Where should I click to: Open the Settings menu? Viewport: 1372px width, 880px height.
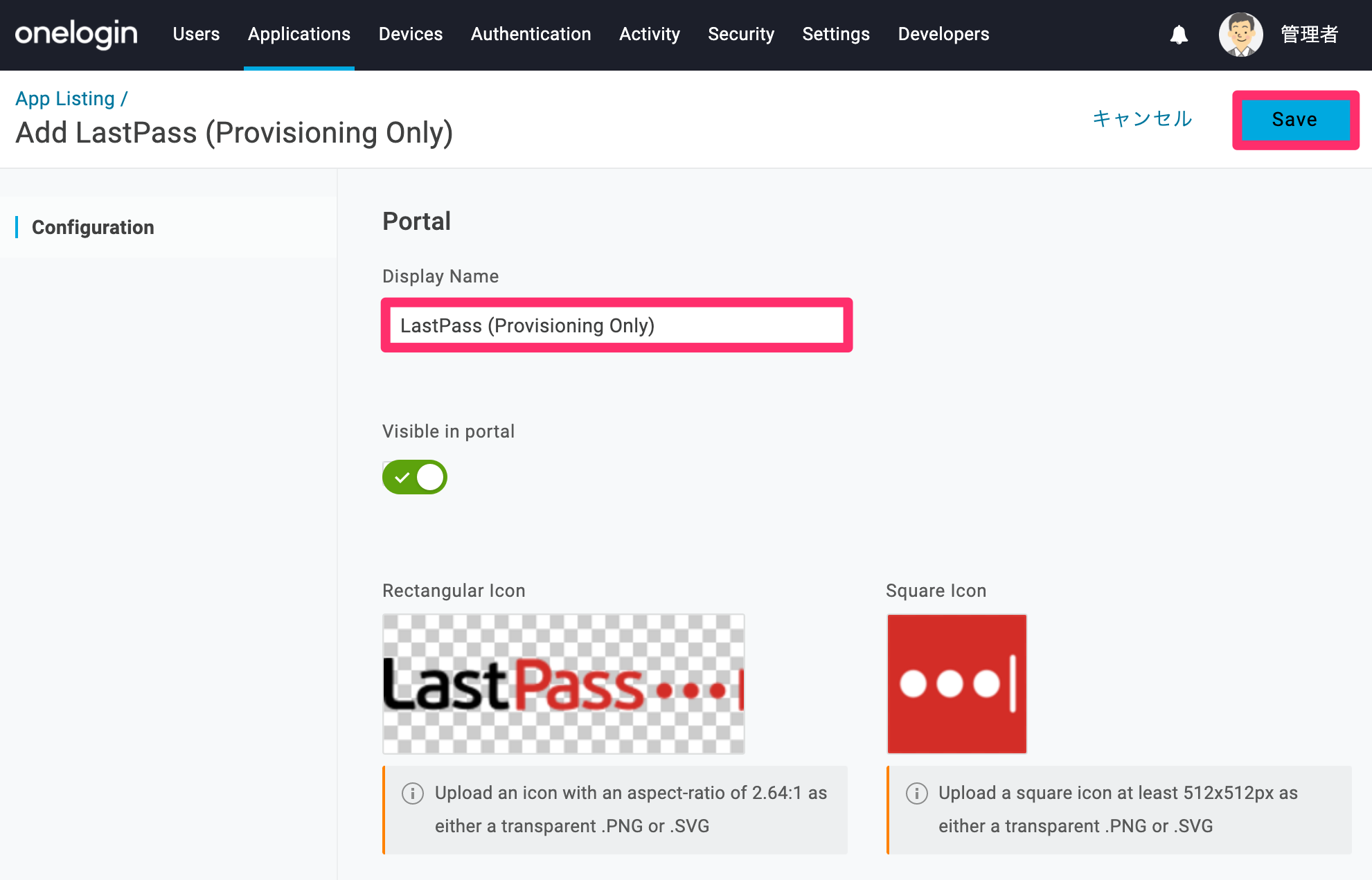pyautogui.click(x=836, y=34)
